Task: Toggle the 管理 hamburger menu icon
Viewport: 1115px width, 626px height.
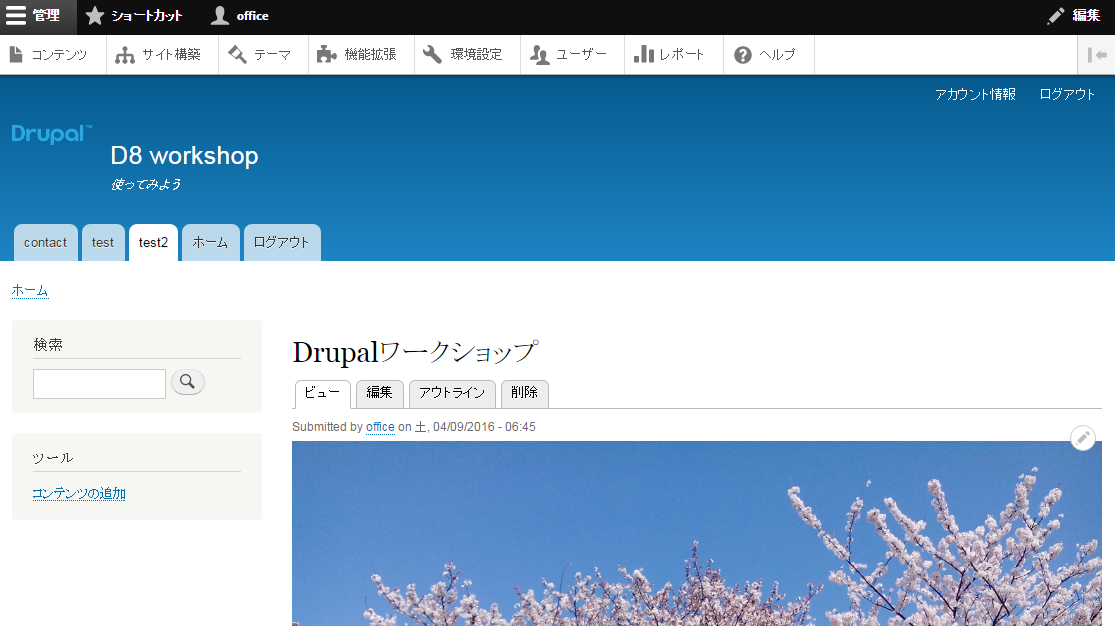Action: click(16, 16)
